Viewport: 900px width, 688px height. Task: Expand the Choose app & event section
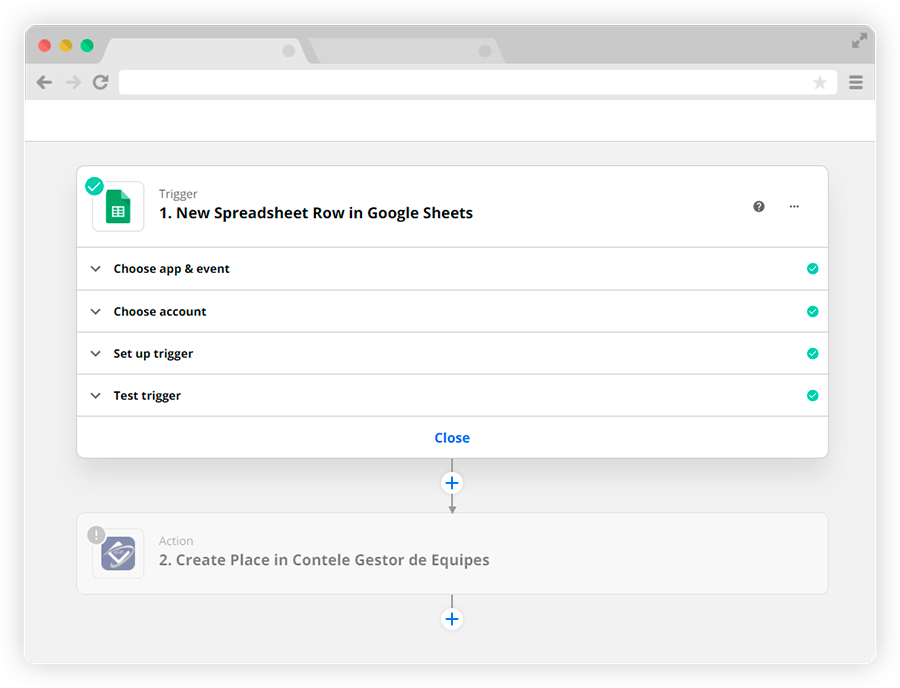(452, 269)
